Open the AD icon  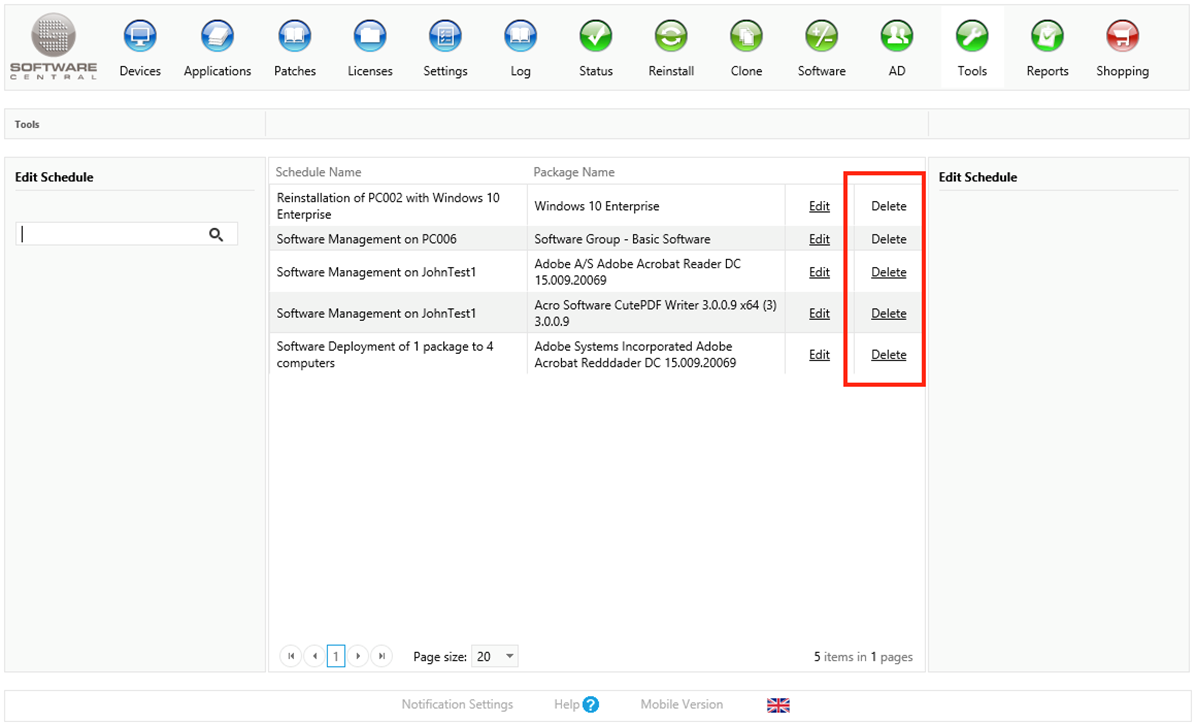(897, 37)
